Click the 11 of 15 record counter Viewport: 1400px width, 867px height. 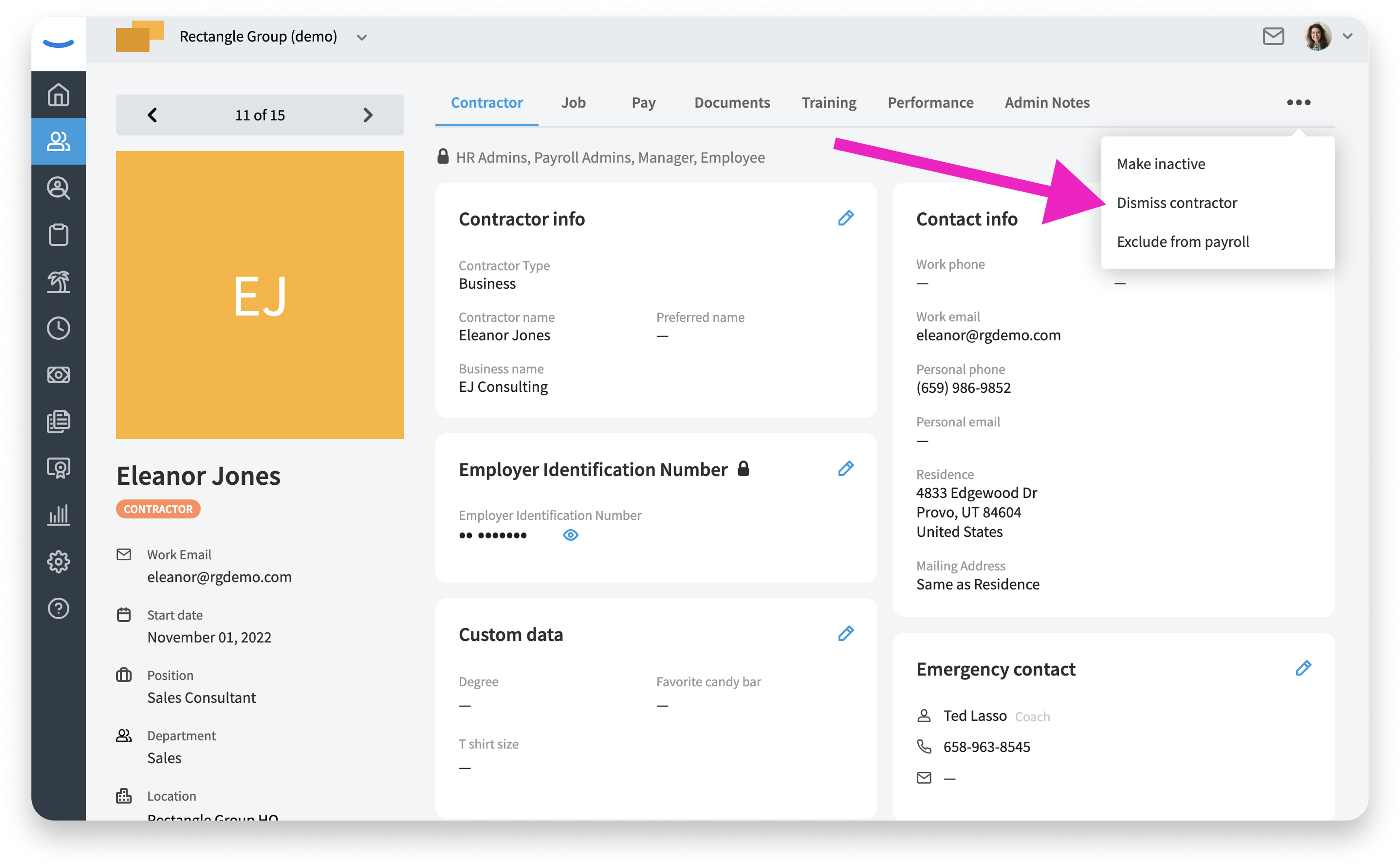tap(260, 115)
